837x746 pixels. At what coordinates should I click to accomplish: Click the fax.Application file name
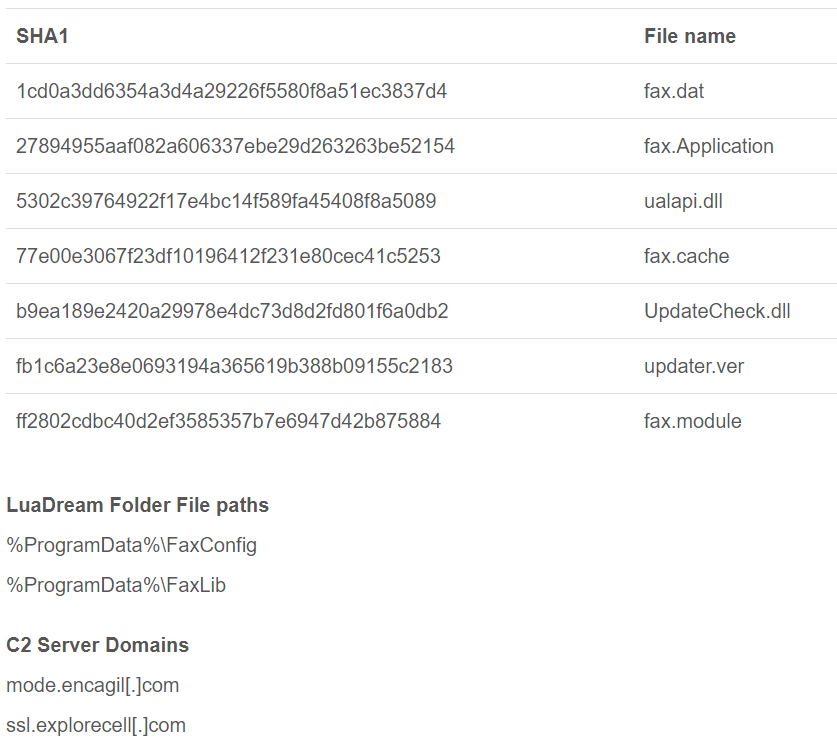pyautogui.click(x=708, y=147)
